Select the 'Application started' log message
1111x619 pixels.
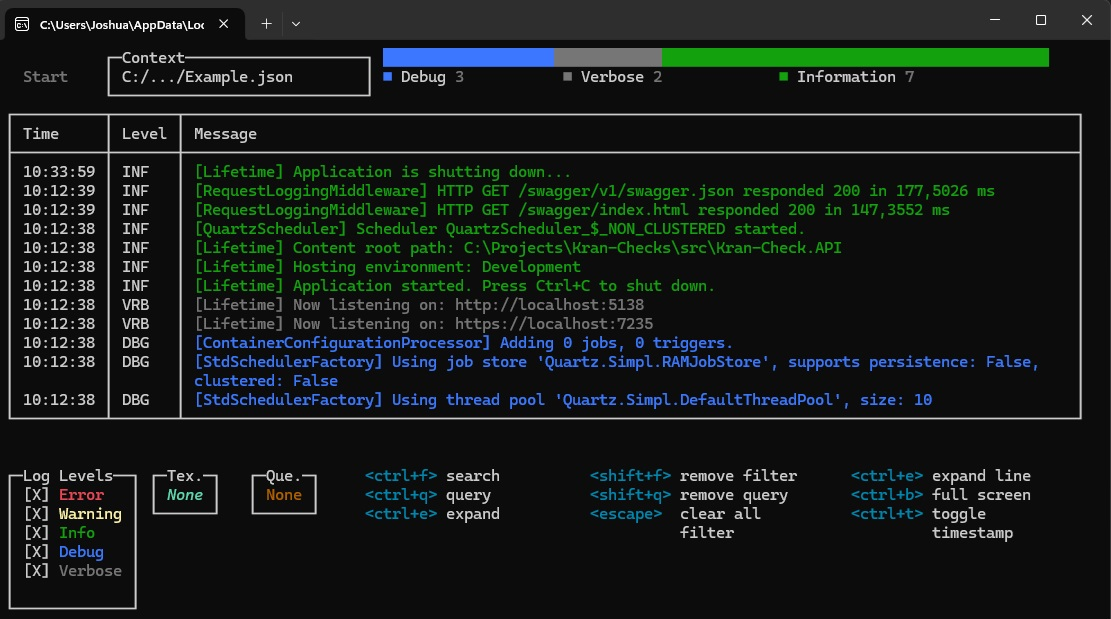point(454,286)
